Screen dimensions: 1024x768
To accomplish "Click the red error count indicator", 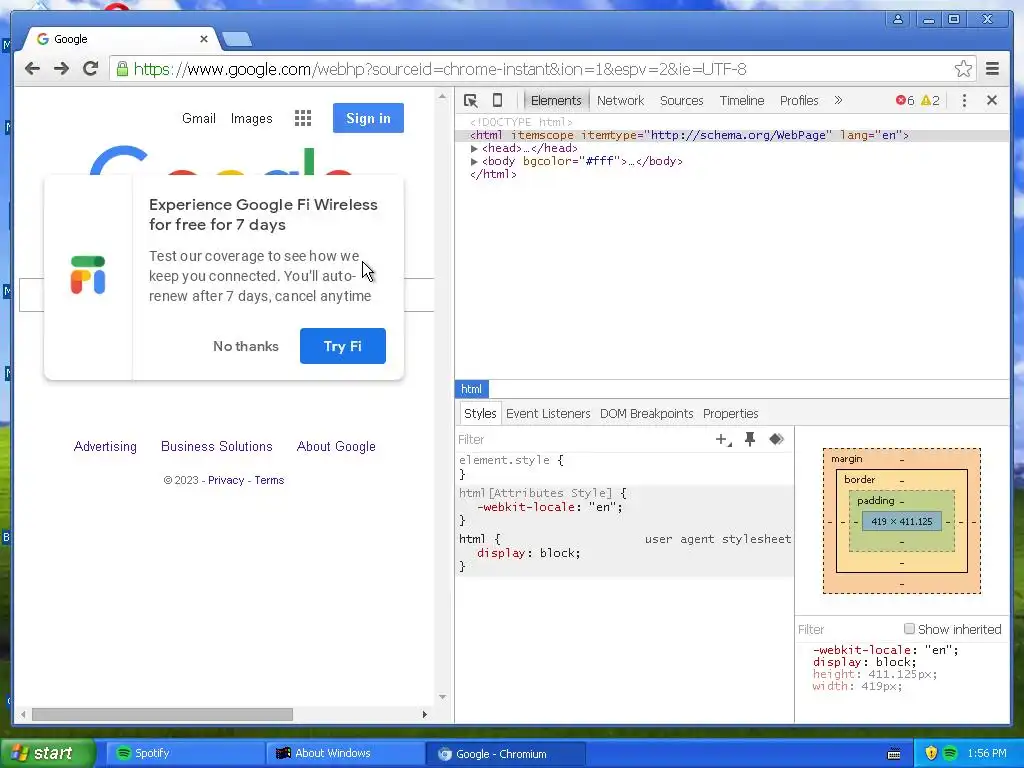I will [905, 101].
